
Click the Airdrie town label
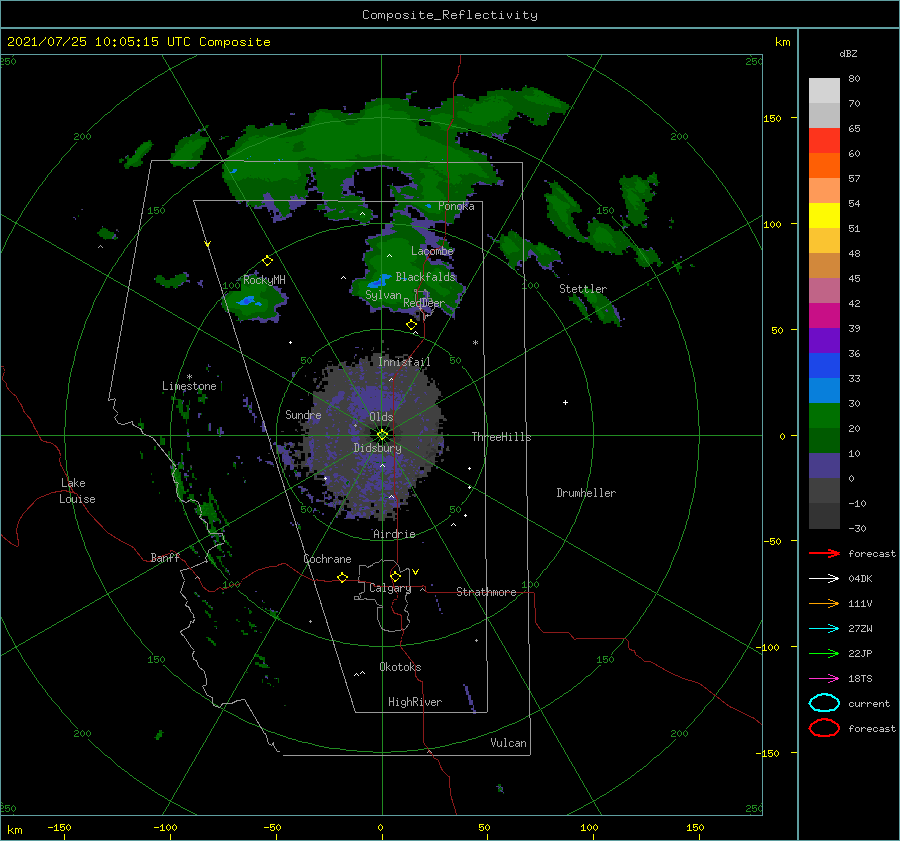click(x=394, y=534)
